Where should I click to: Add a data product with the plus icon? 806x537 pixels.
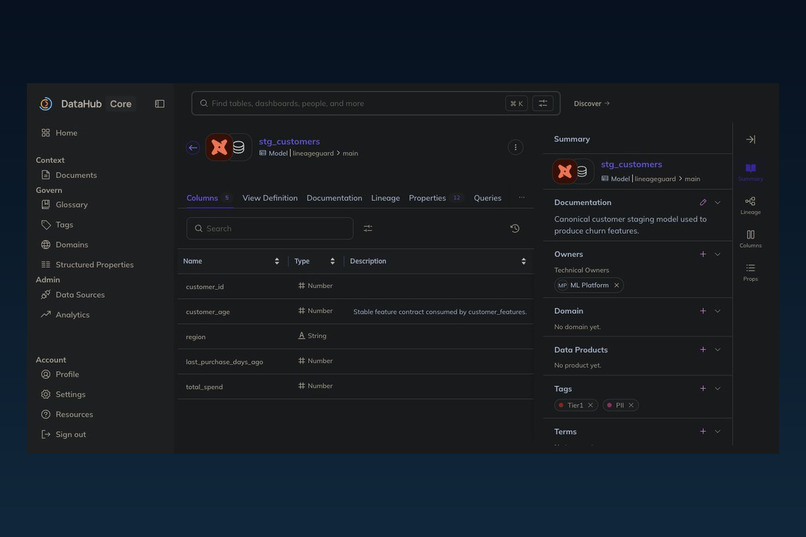pos(703,349)
